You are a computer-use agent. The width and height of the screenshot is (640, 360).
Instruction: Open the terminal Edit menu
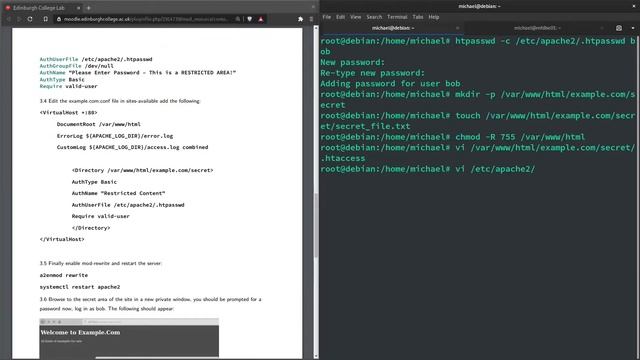[x=340, y=17]
